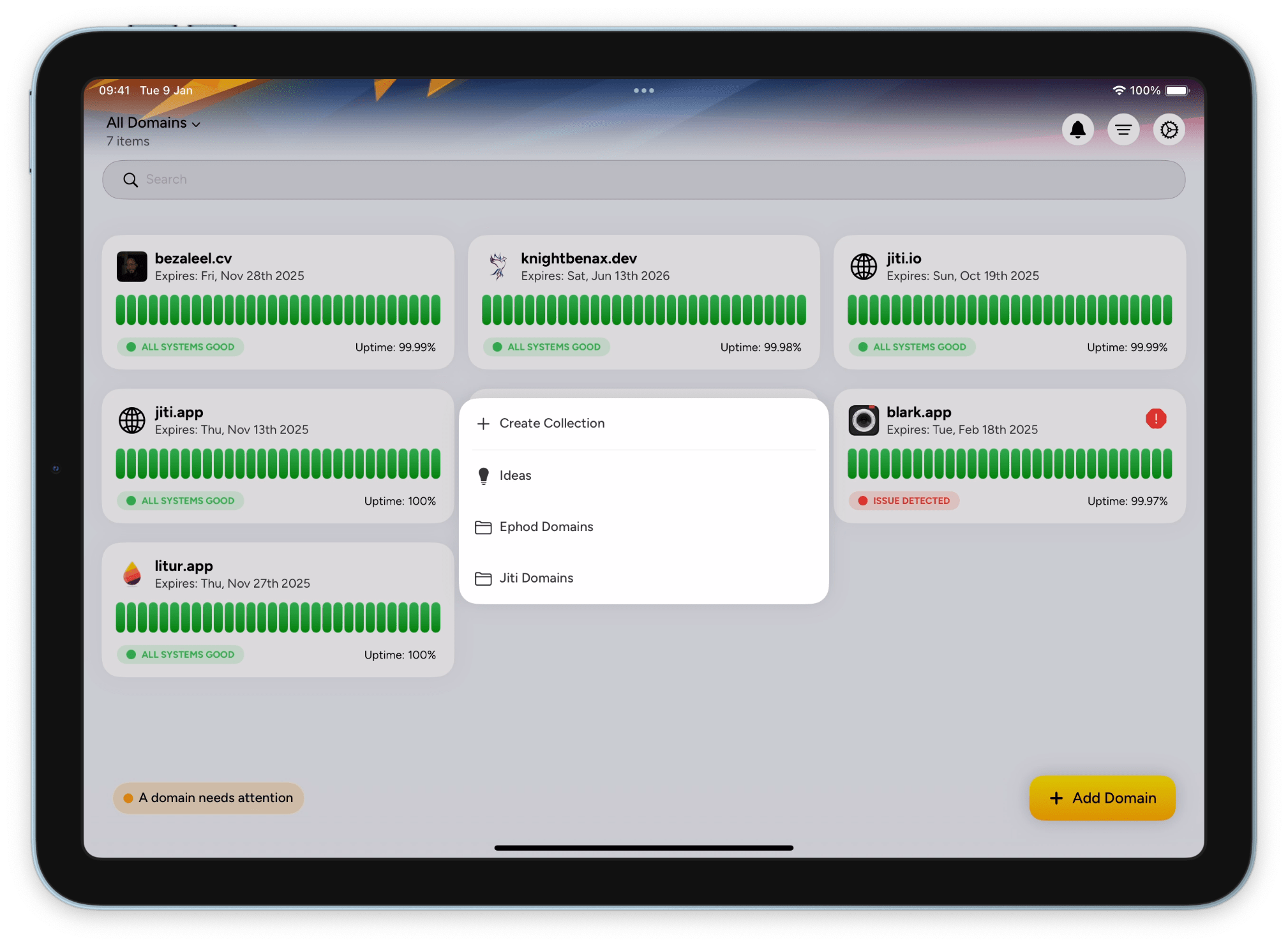Select the Jiti Domains collection

click(536, 578)
